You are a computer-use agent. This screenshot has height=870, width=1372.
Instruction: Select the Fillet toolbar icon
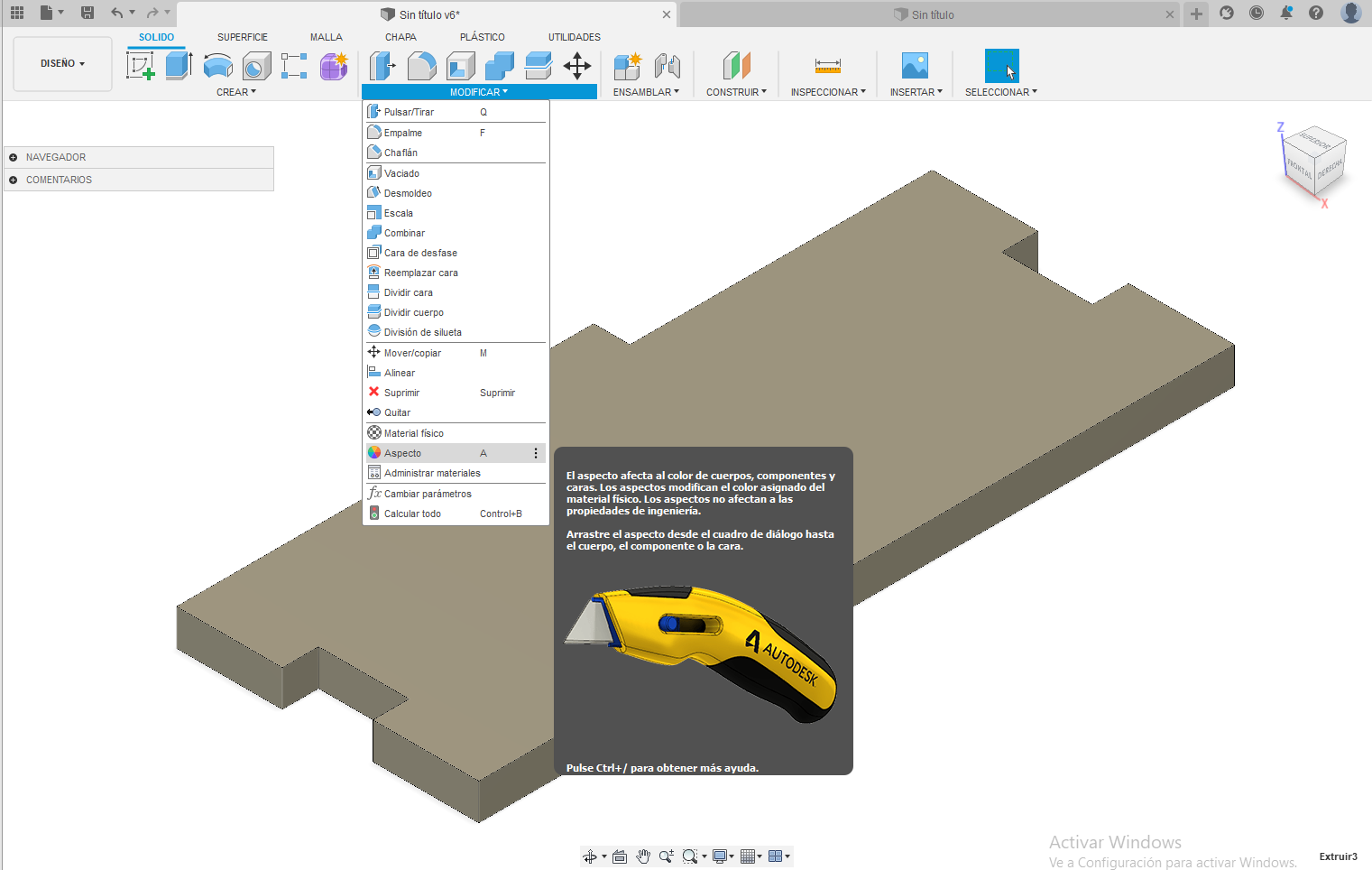(422, 65)
